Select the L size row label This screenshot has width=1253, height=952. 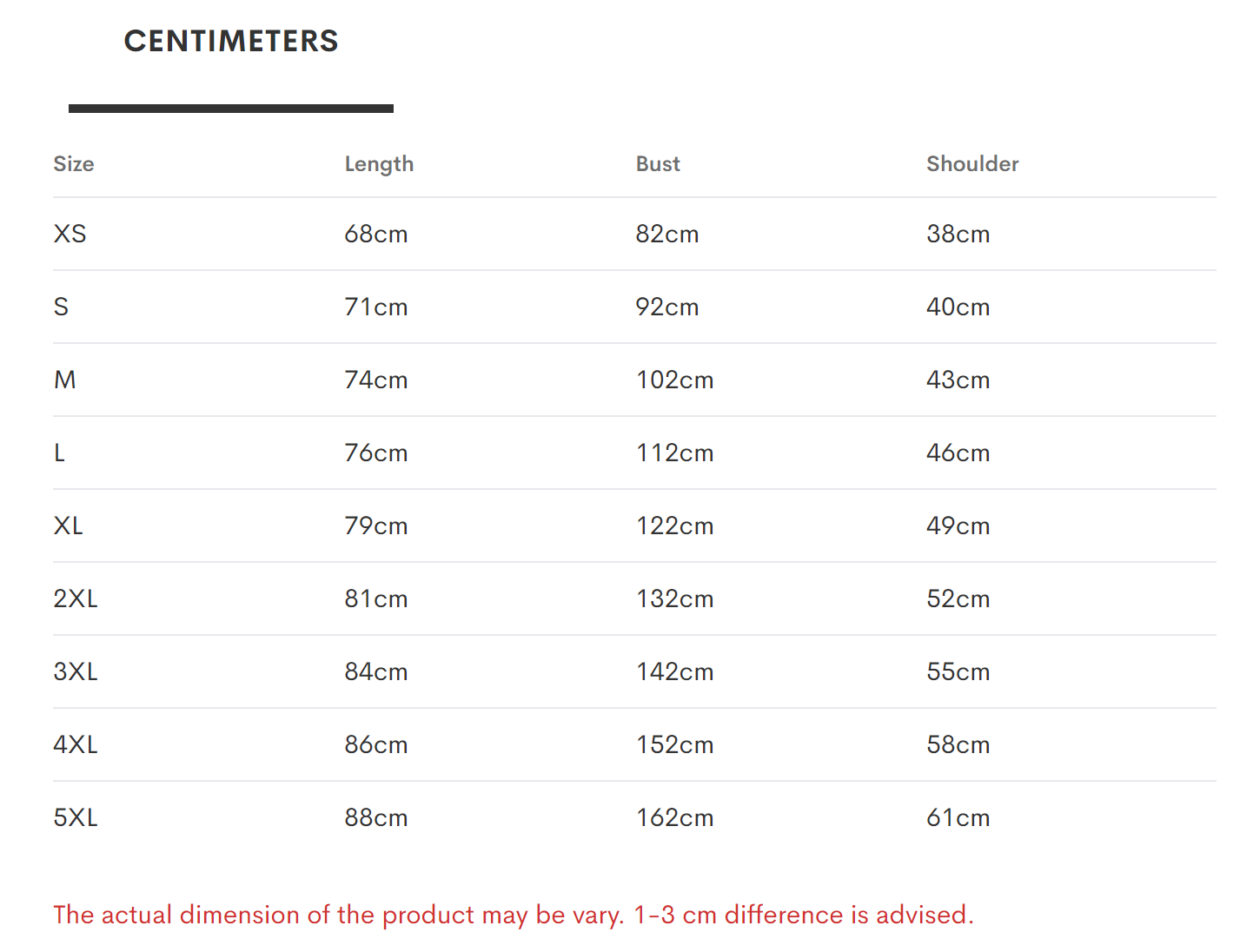tap(59, 453)
